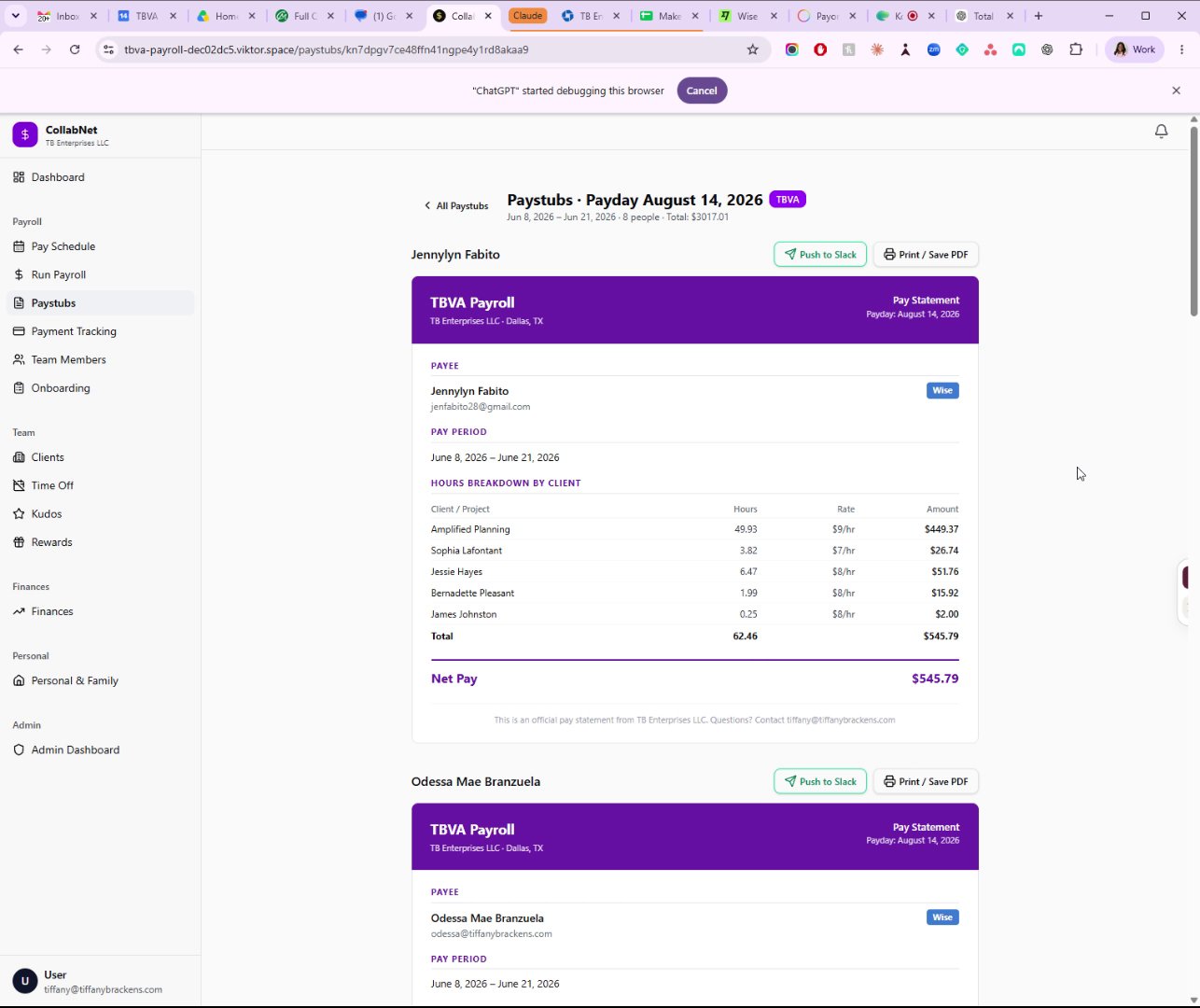The height and width of the screenshot is (1008, 1200).
Task: Go back with the browser back arrow
Action: coord(19,49)
